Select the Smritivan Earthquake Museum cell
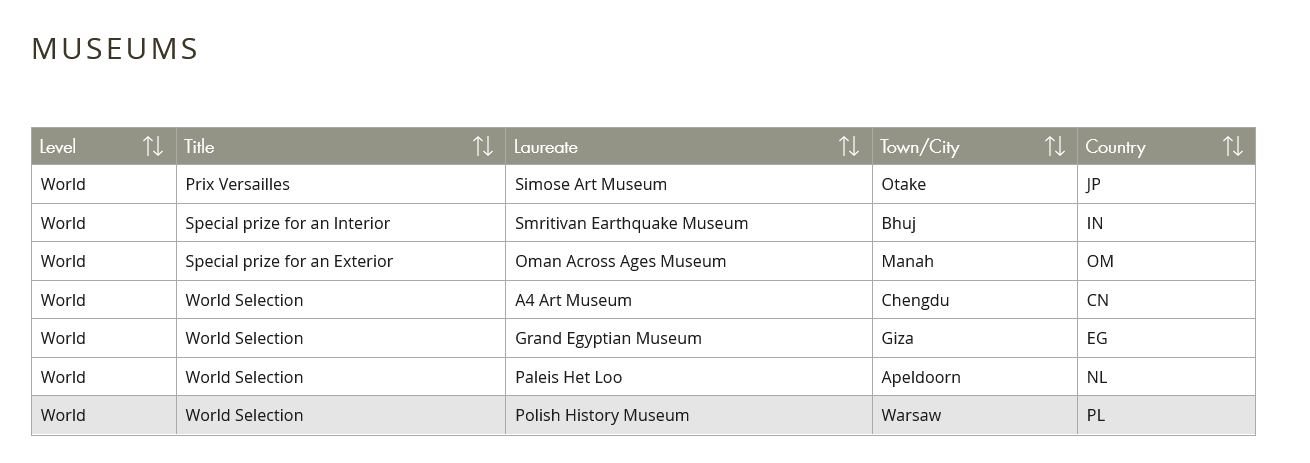The width and height of the screenshot is (1310, 463). point(631,223)
